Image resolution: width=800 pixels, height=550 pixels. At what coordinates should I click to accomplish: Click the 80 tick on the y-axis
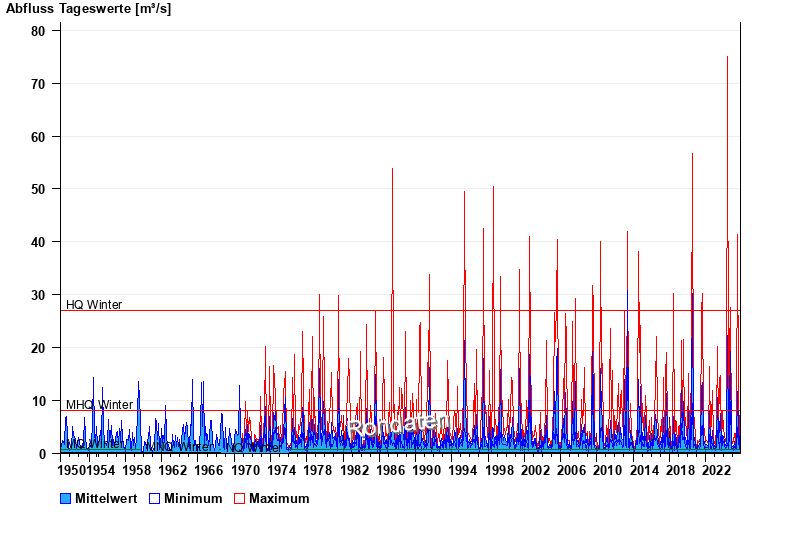pos(38,31)
